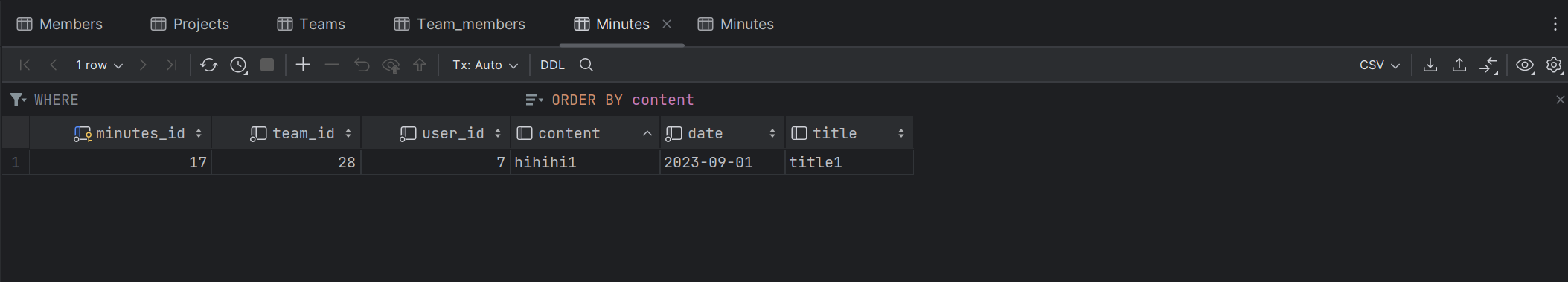Add a new row with plus icon
1568x282 pixels.
(x=303, y=65)
